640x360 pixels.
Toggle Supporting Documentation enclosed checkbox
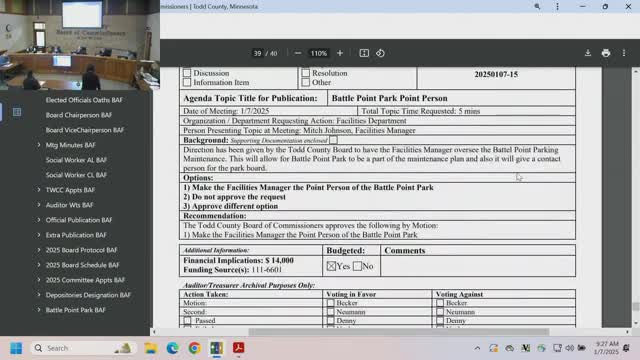point(333,140)
